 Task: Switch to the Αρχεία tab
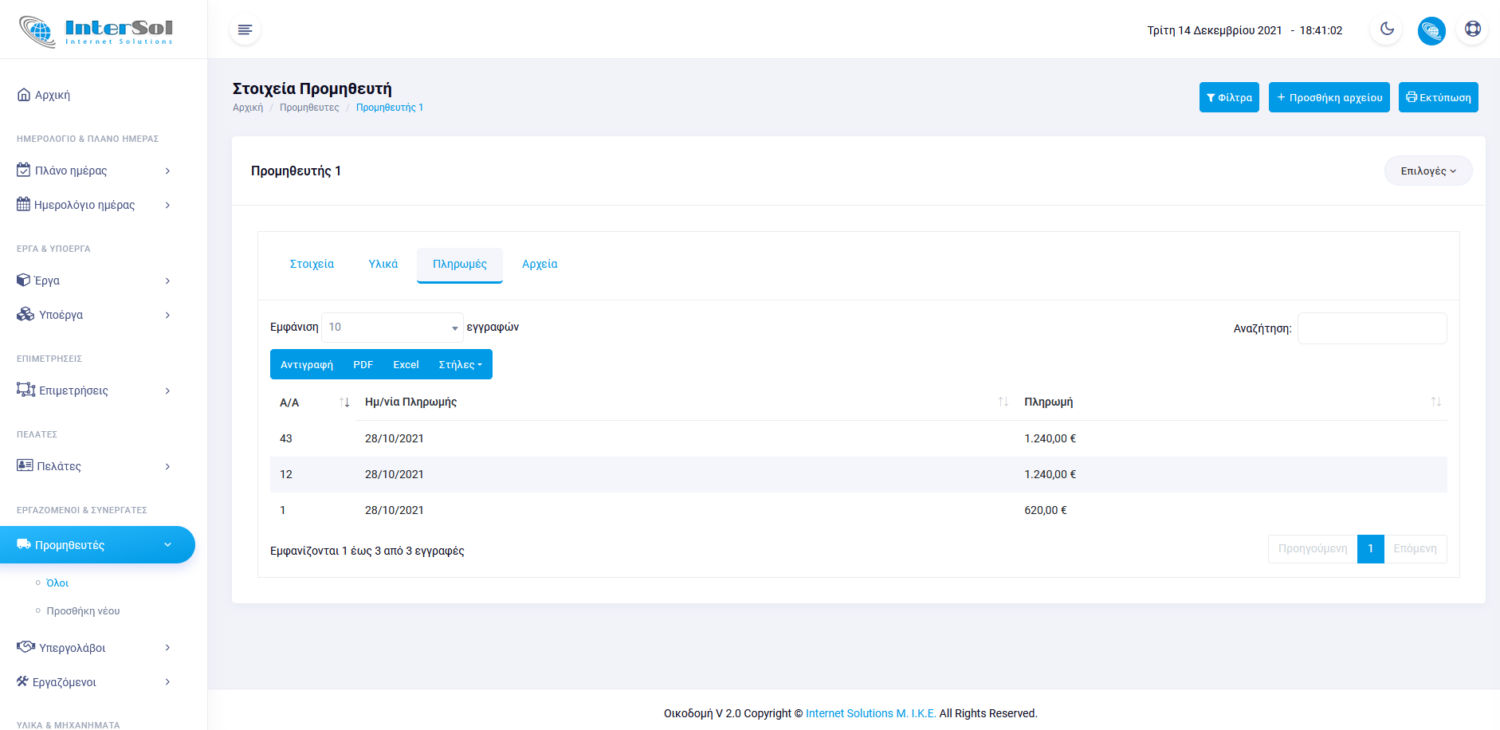click(539, 264)
